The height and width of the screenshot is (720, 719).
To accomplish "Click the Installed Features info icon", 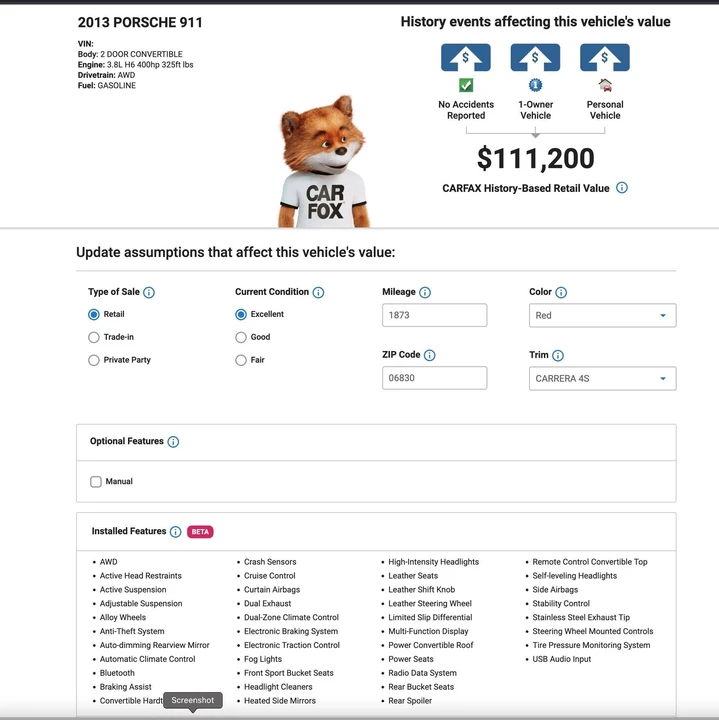I will [175, 532].
